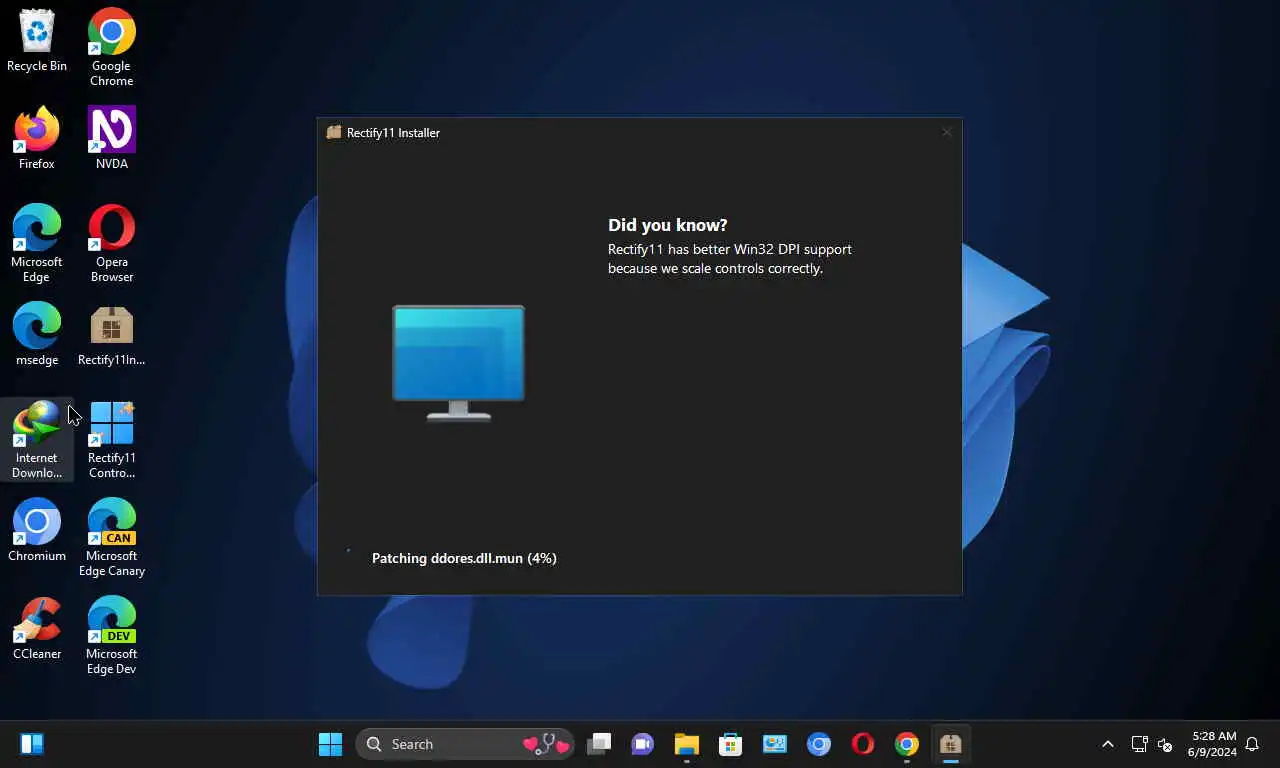The height and width of the screenshot is (768, 1280).
Task: Click the 'Did you know?' heading
Action: click(x=668, y=225)
